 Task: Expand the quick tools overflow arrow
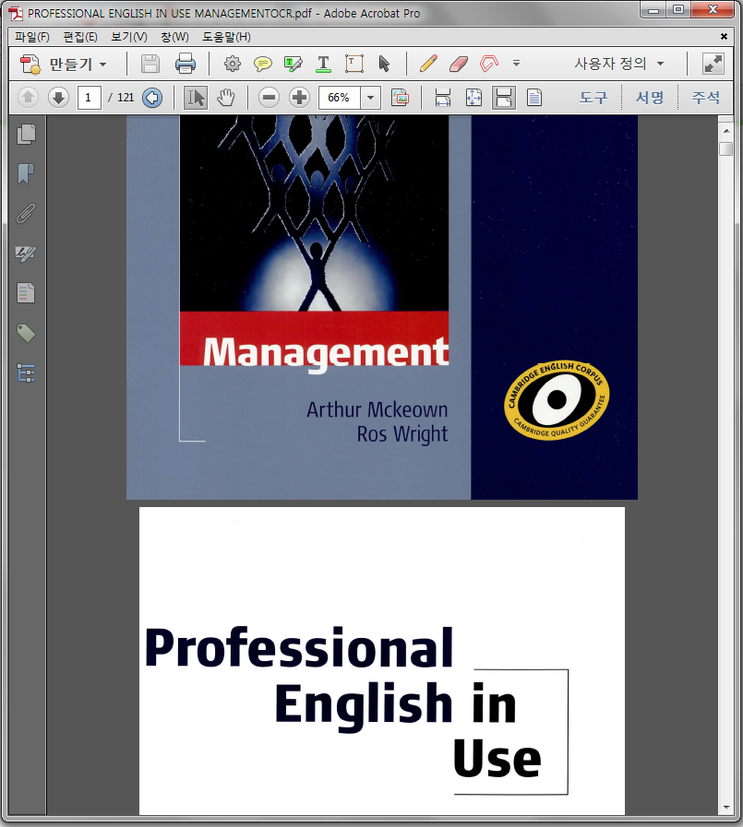[x=516, y=63]
